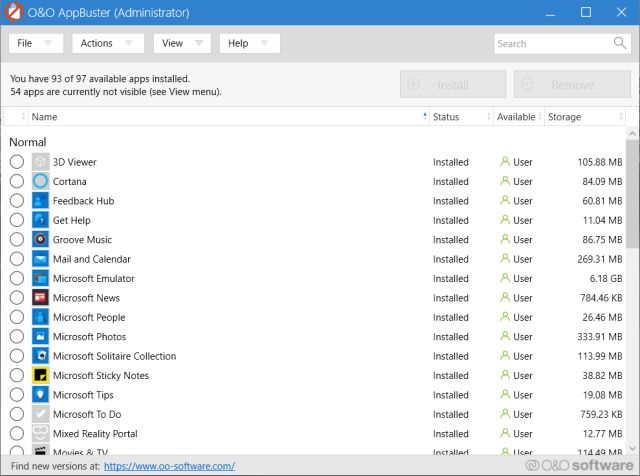
Task: Select the Get Help radio button
Action: 17,220
